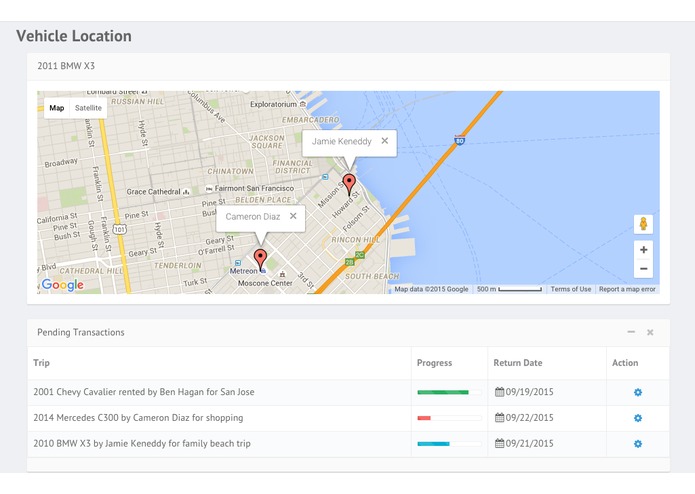The height and width of the screenshot is (494, 695).
Task: Click the Trip column header
Action: pyautogui.click(x=41, y=363)
